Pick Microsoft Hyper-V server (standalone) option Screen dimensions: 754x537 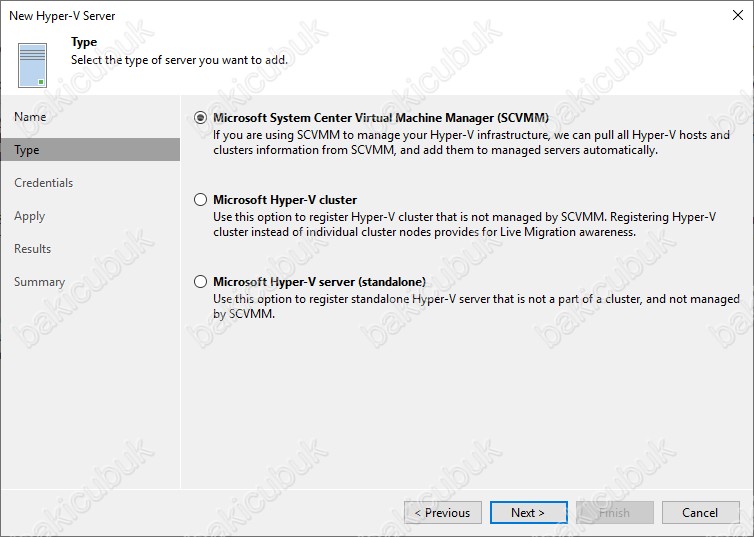[x=201, y=282]
